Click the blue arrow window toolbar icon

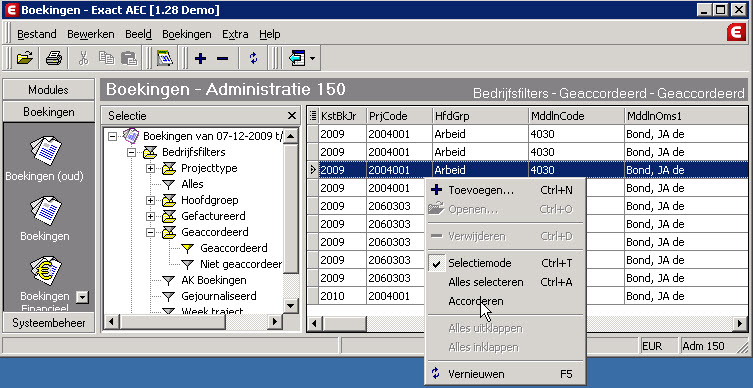coord(297,59)
